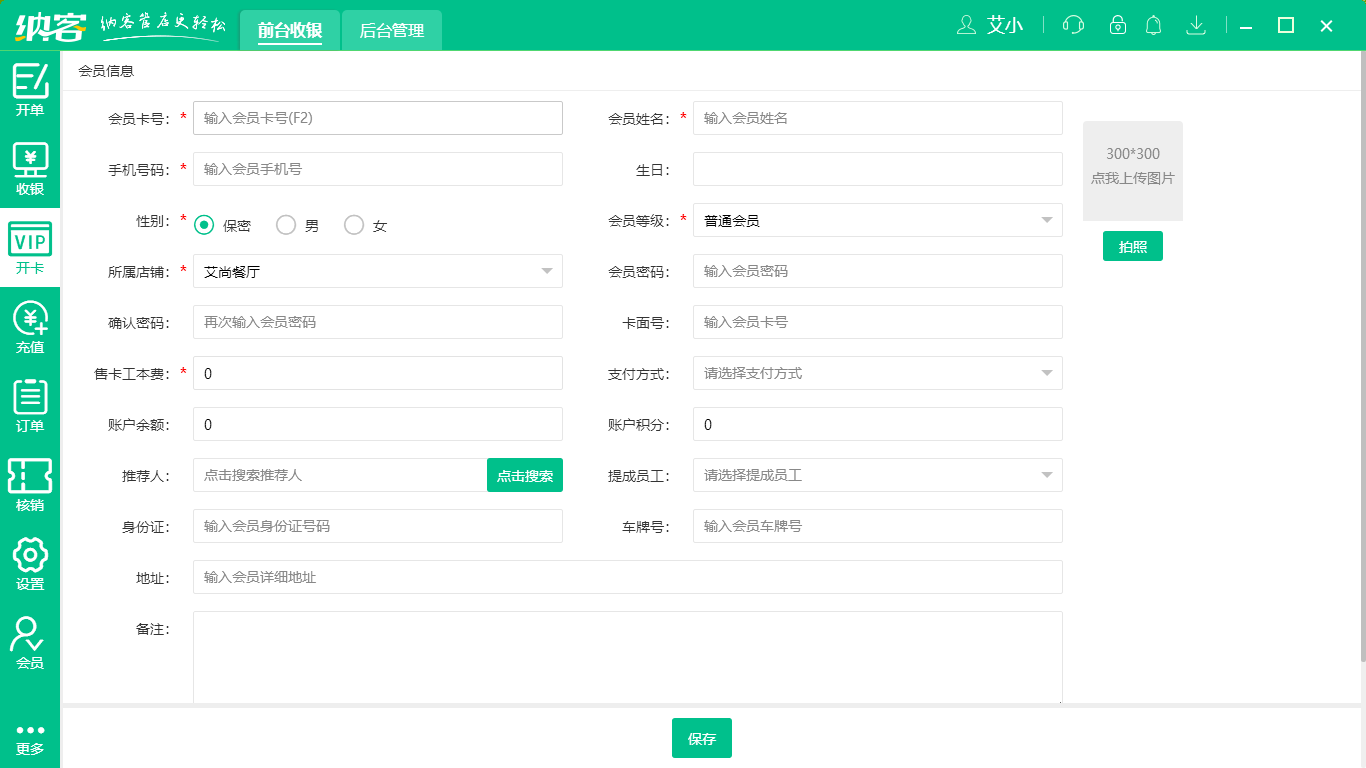Viewport: 1366px width, 768px height.
Task: Click 点击搜索 to search for a referrer
Action: point(524,475)
